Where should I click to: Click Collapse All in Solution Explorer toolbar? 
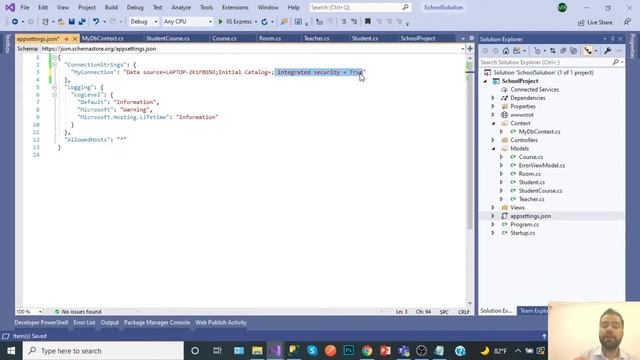click(563, 51)
